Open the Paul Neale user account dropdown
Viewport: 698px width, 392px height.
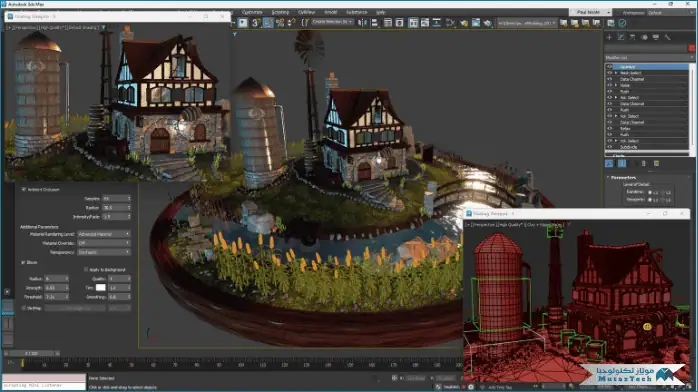591,12
